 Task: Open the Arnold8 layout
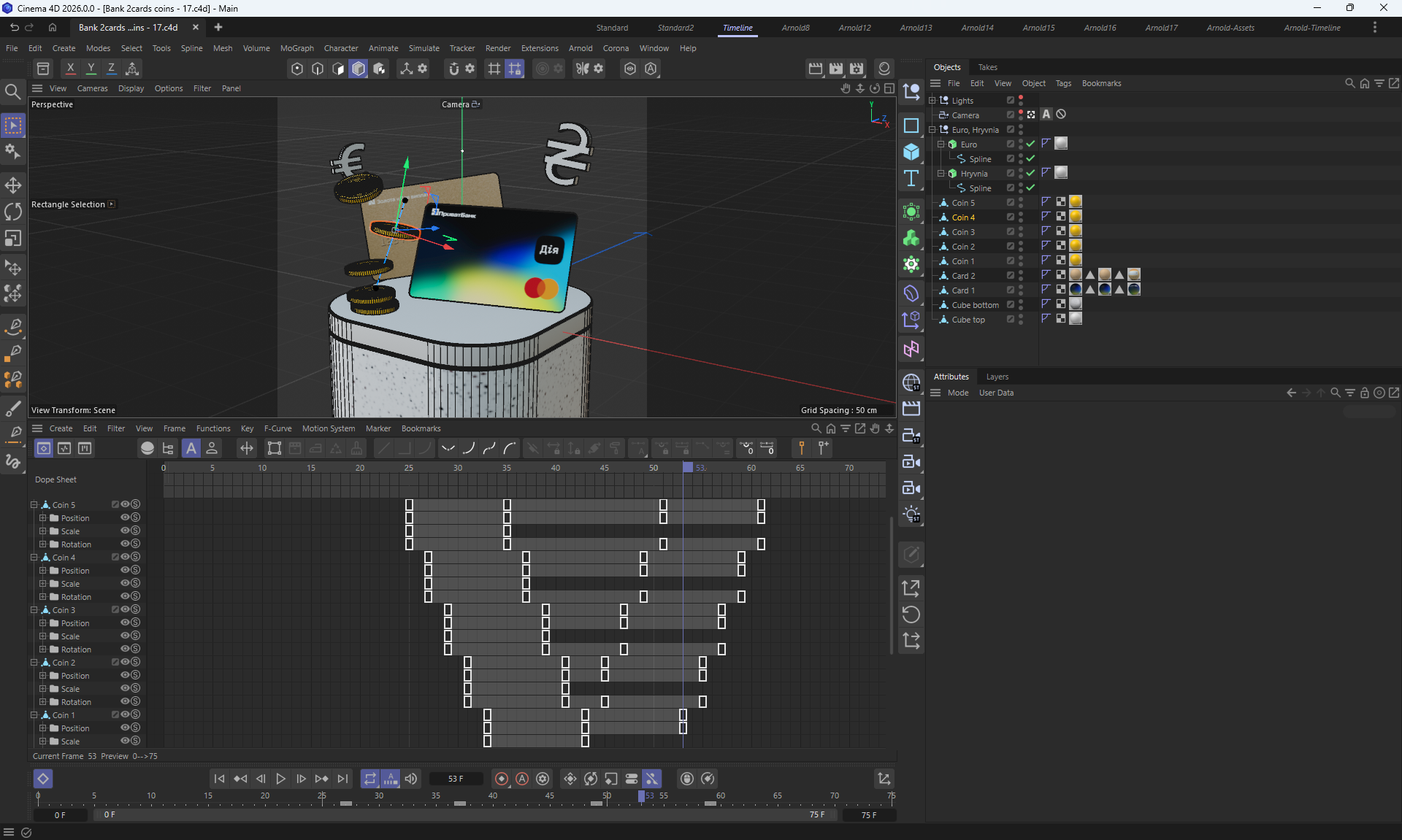pos(795,28)
